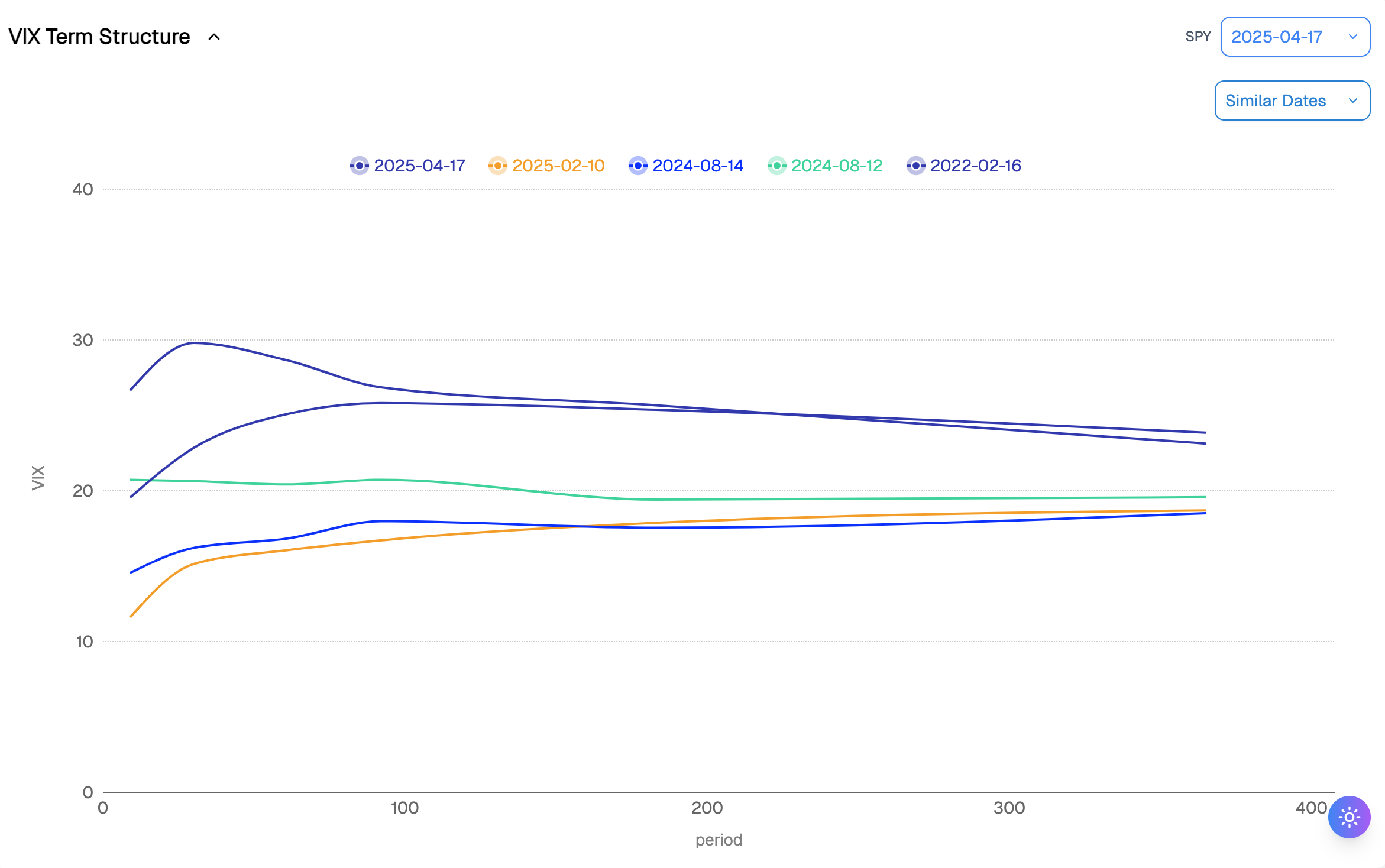This screenshot has width=1385, height=868.
Task: Click the dropdown arrow in the date selector
Action: pyautogui.click(x=1352, y=37)
